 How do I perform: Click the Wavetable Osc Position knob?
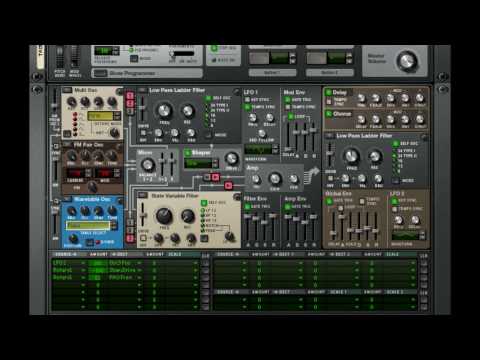coord(73,239)
